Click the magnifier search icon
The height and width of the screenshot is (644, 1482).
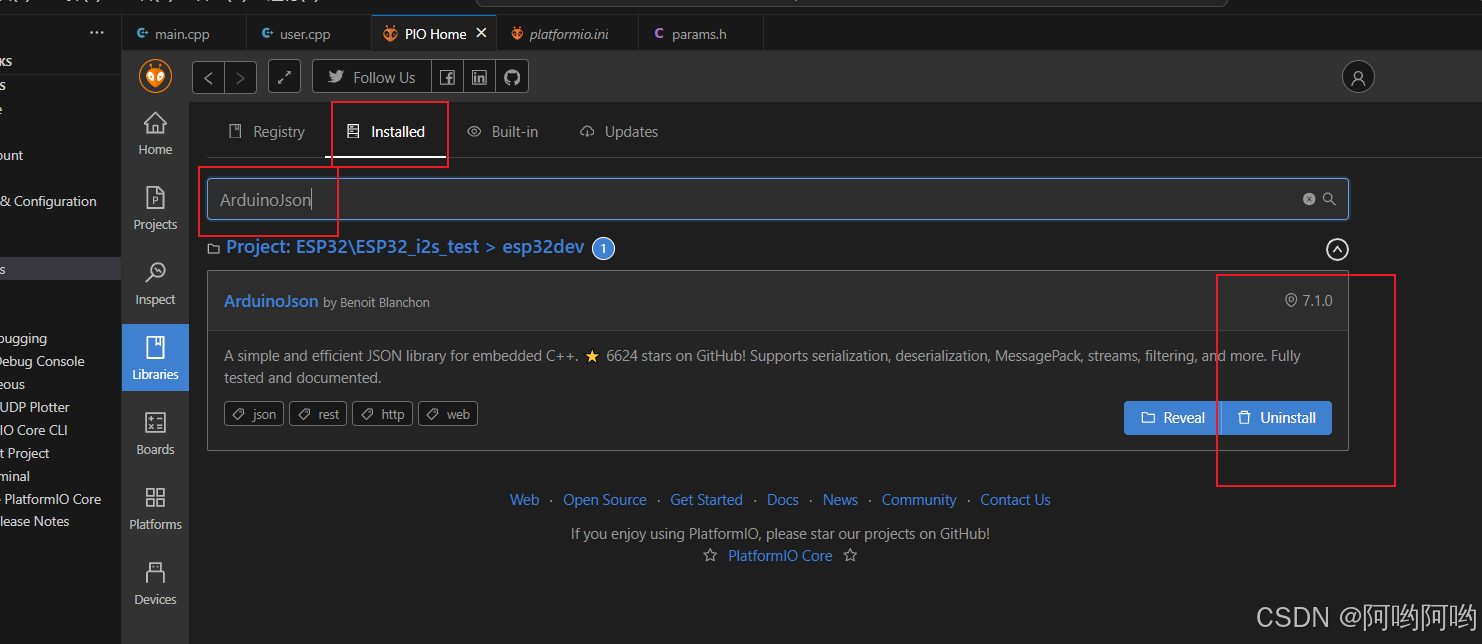tap(1329, 199)
